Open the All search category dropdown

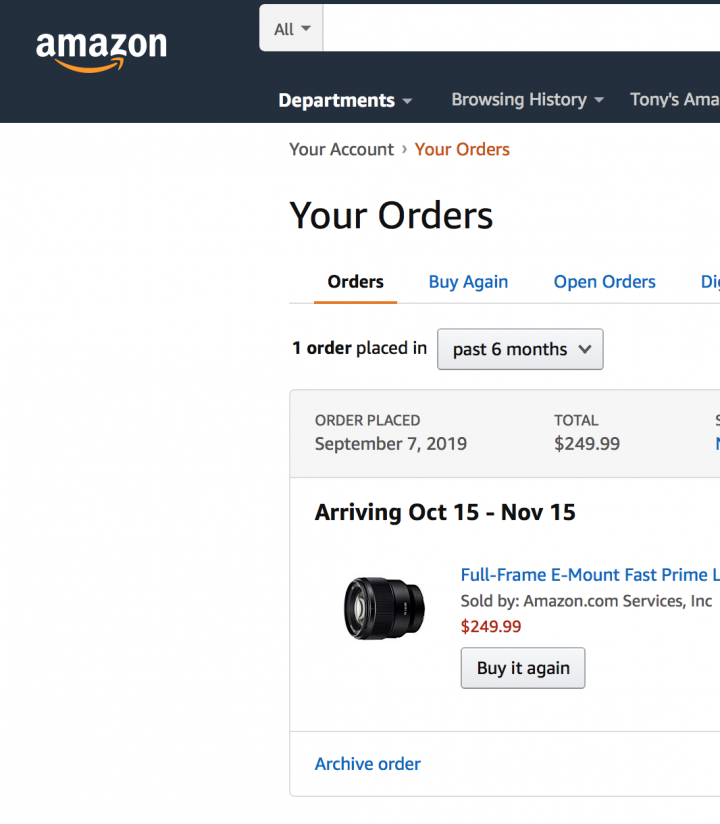pyautogui.click(x=291, y=29)
